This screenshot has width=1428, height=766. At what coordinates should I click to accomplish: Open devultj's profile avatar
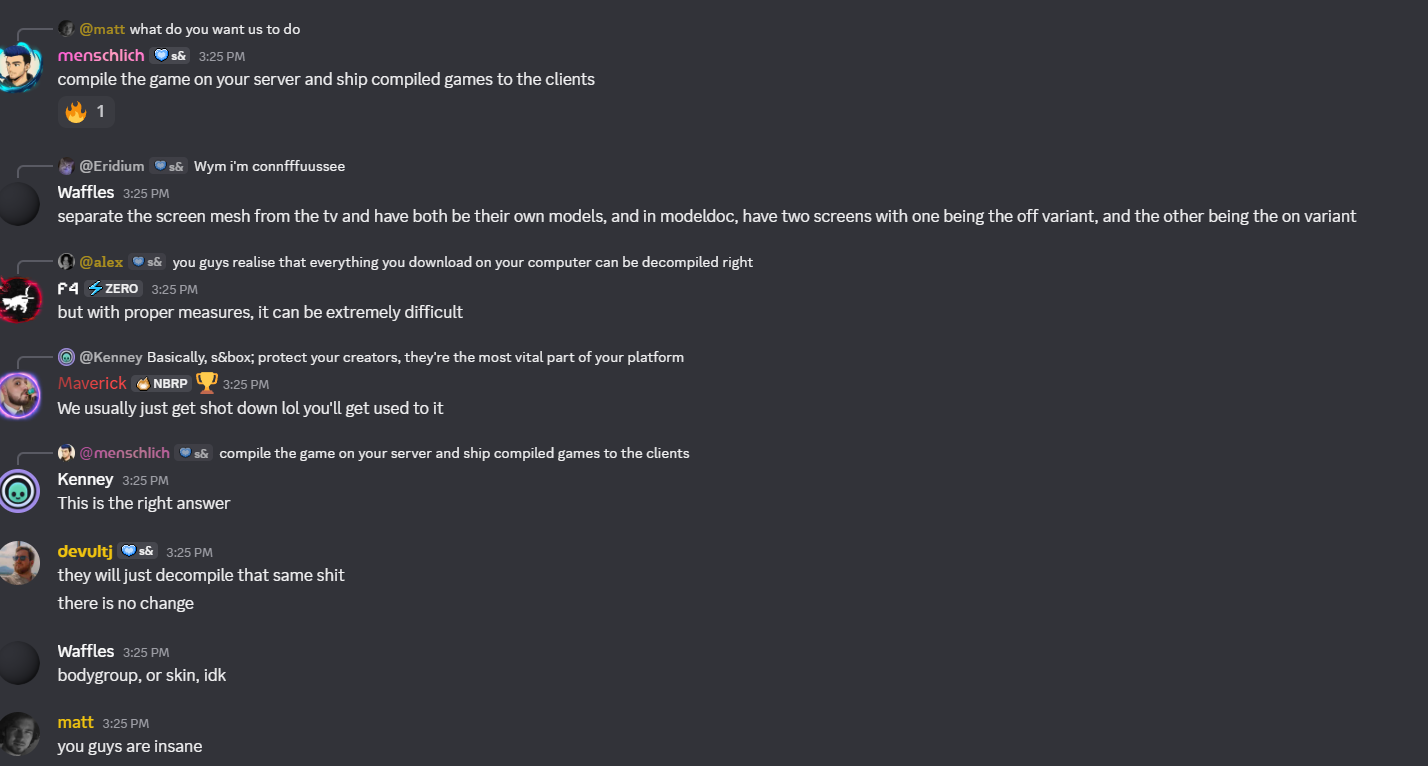19,563
